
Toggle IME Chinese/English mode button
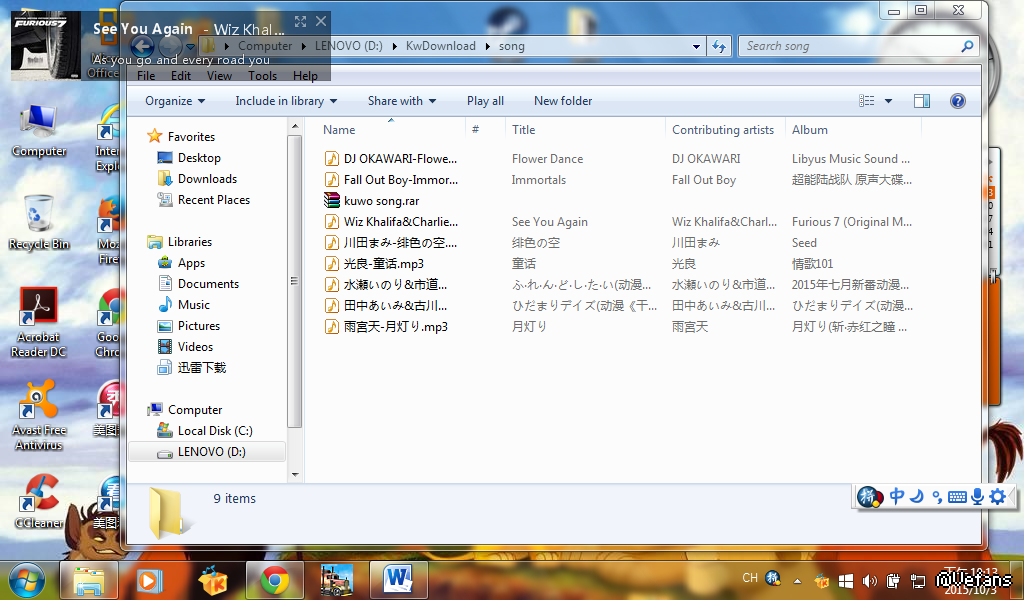tap(897, 496)
